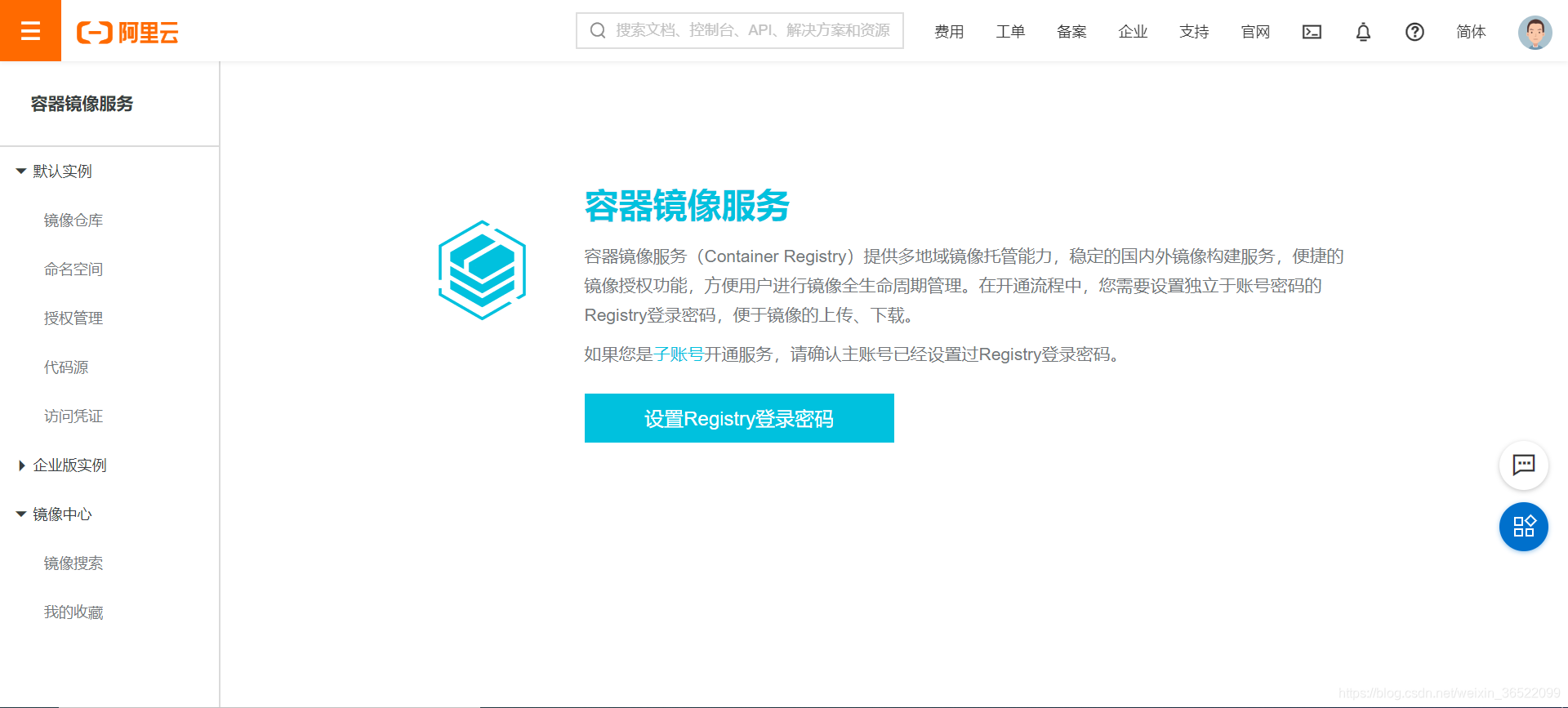Click the search magnifier icon

598,31
